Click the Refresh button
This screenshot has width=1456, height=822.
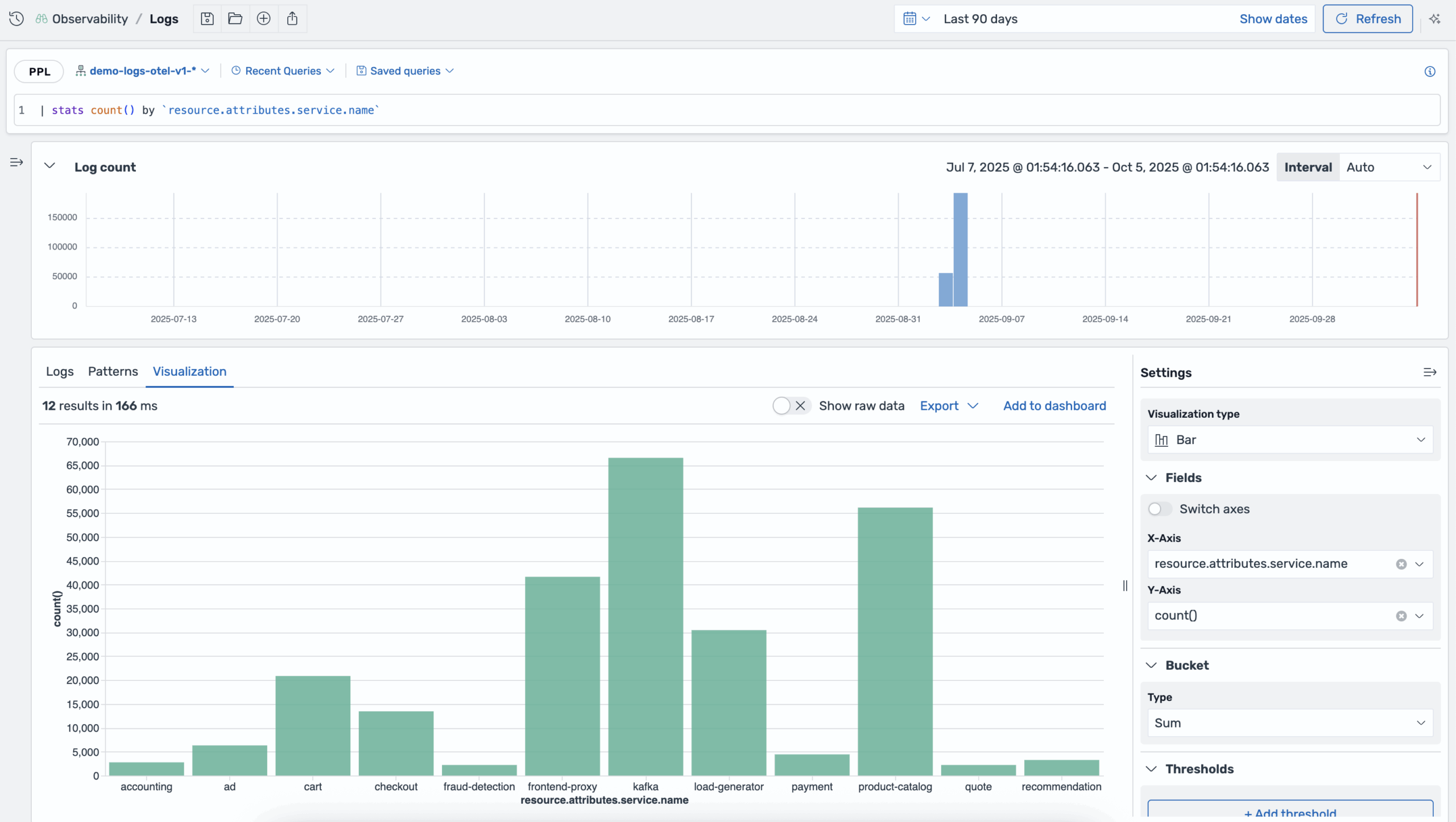tap(1367, 19)
